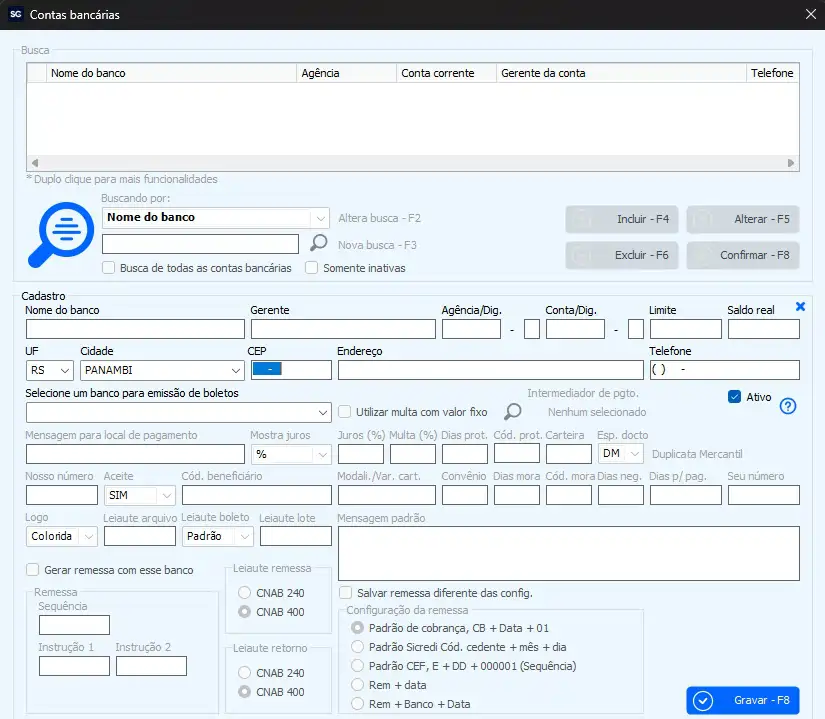Click the checkmark icon on Gravar button
This screenshot has height=719, width=825.
tap(702, 700)
